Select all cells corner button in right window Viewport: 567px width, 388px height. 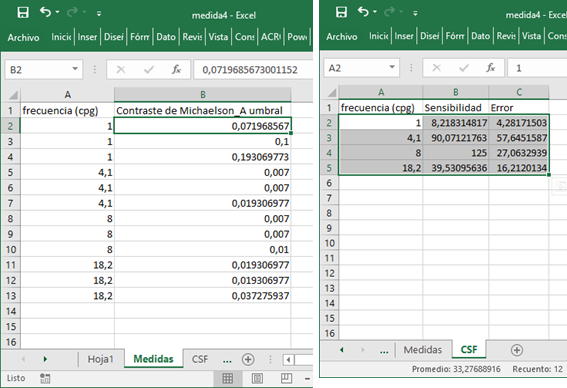331,93
